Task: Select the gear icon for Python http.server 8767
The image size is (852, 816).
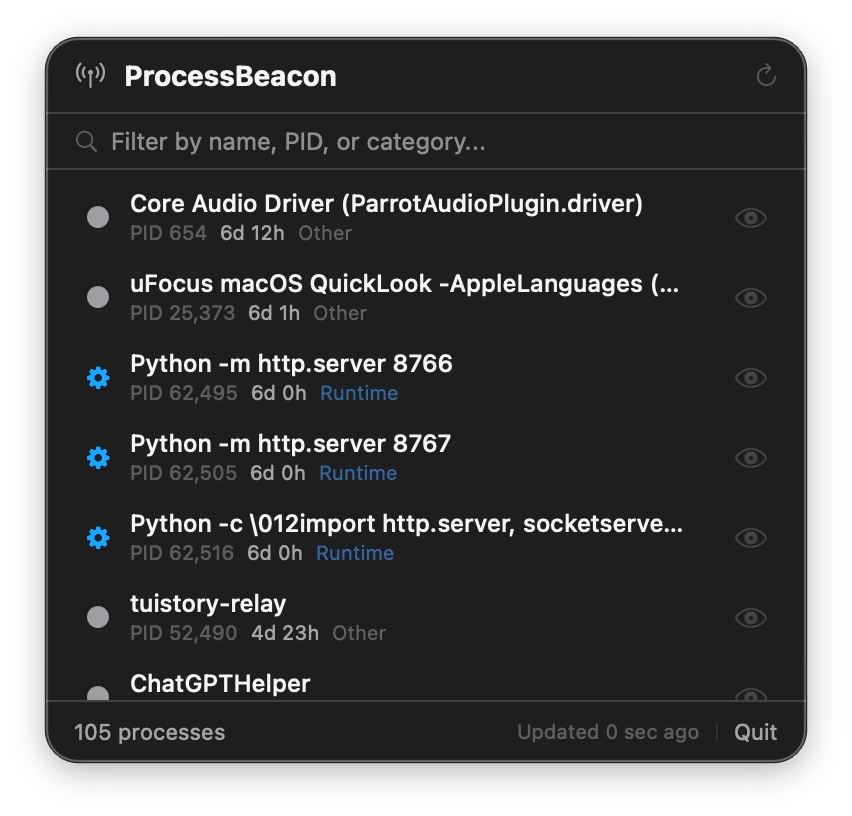Action: (x=98, y=457)
